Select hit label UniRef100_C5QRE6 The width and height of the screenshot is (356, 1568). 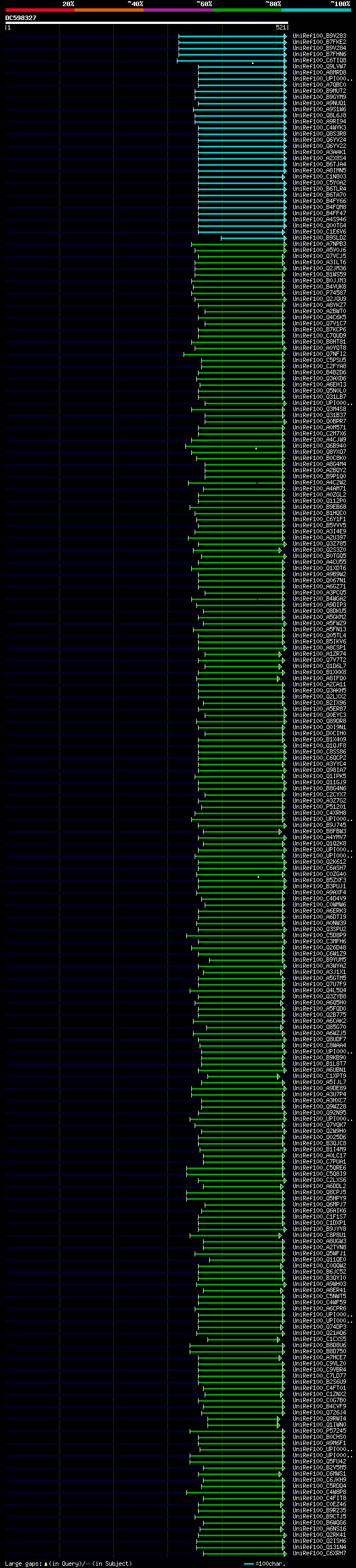coord(319,1168)
